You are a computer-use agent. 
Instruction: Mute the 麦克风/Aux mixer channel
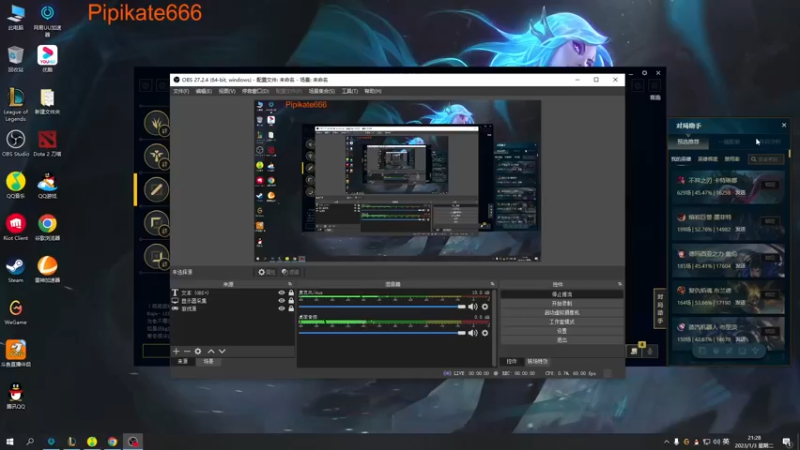tap(473, 307)
